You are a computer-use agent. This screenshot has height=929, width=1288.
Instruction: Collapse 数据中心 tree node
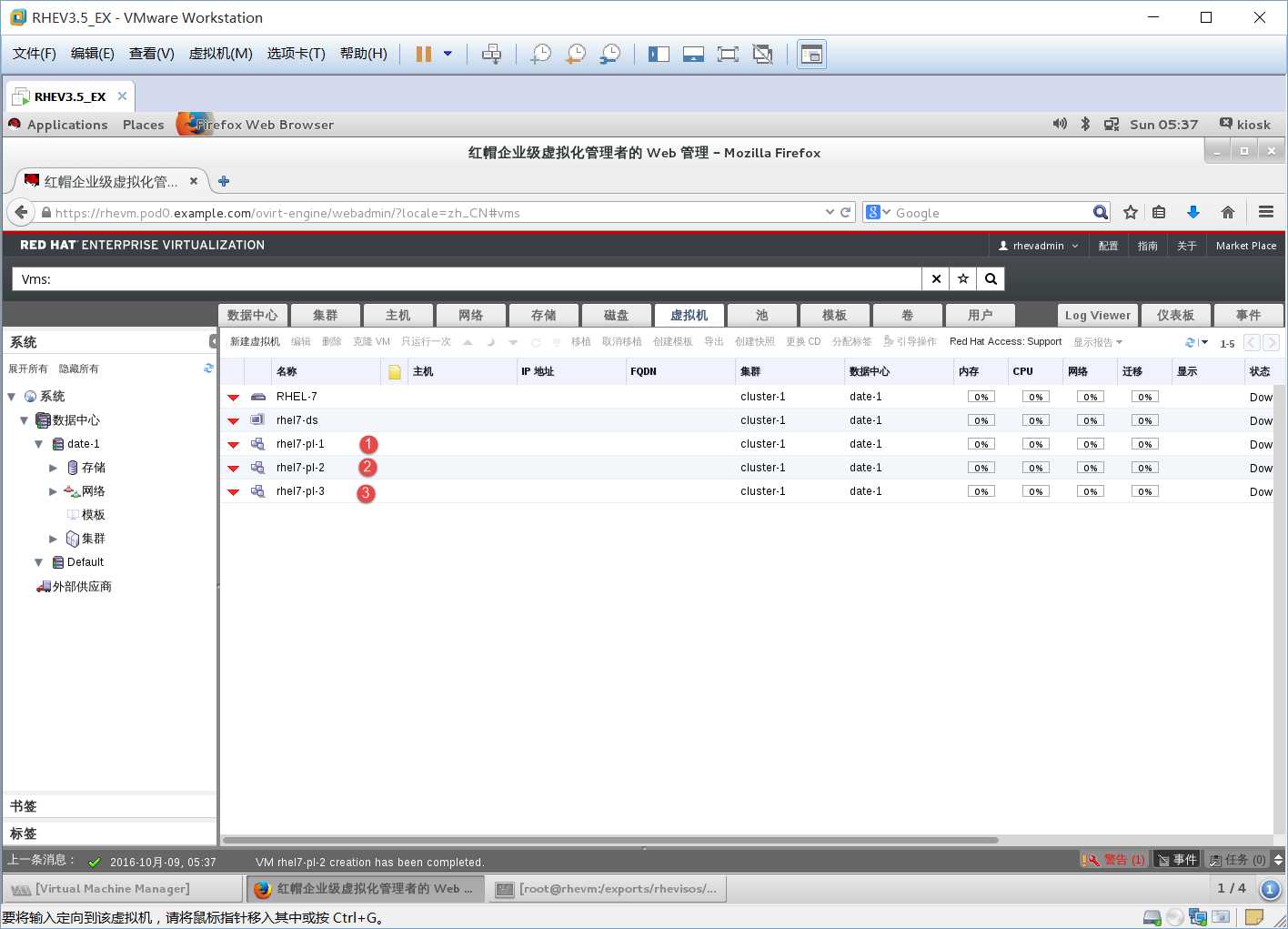click(25, 420)
